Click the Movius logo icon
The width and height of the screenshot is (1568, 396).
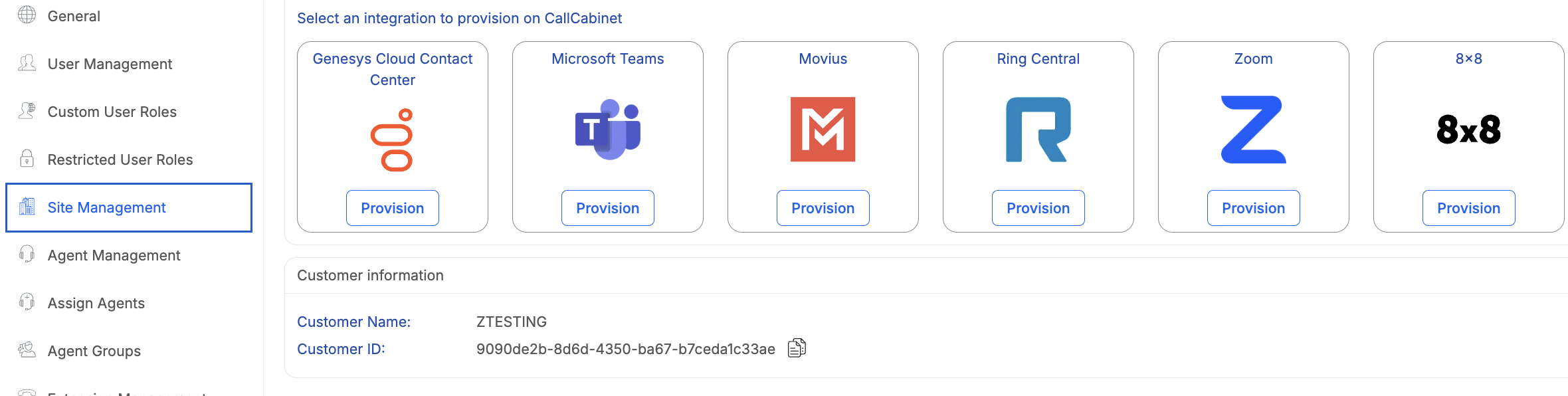pyautogui.click(x=823, y=130)
